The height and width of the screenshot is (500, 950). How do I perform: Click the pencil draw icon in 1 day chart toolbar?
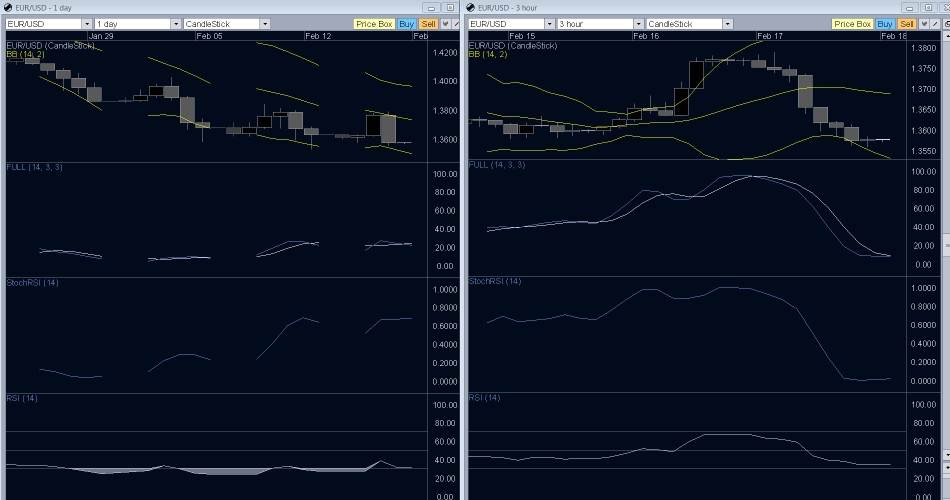[456, 23]
